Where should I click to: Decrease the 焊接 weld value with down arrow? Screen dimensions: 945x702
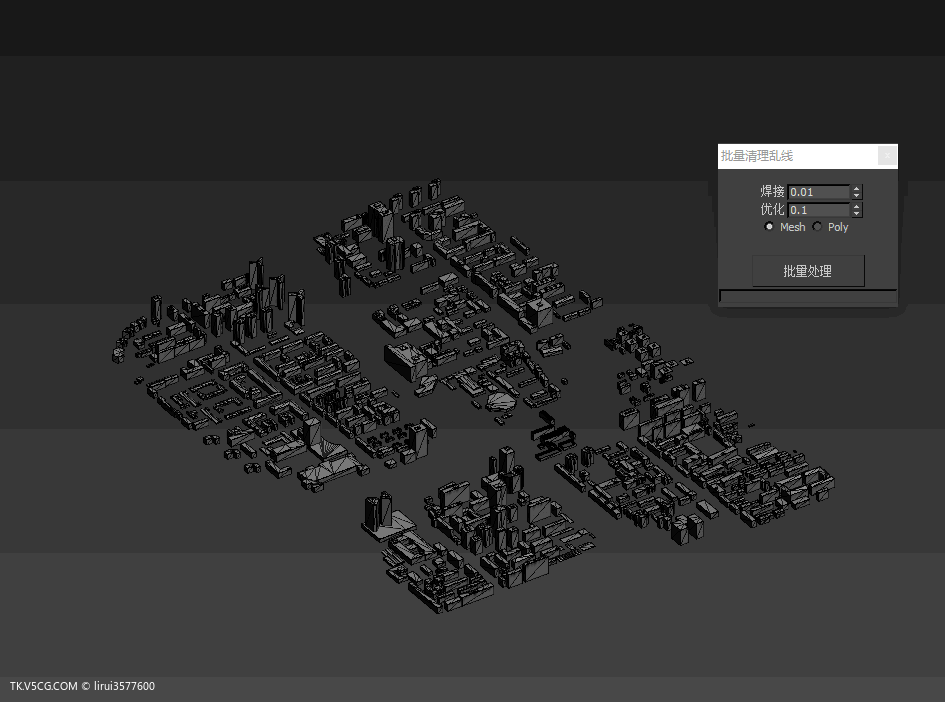tap(857, 196)
